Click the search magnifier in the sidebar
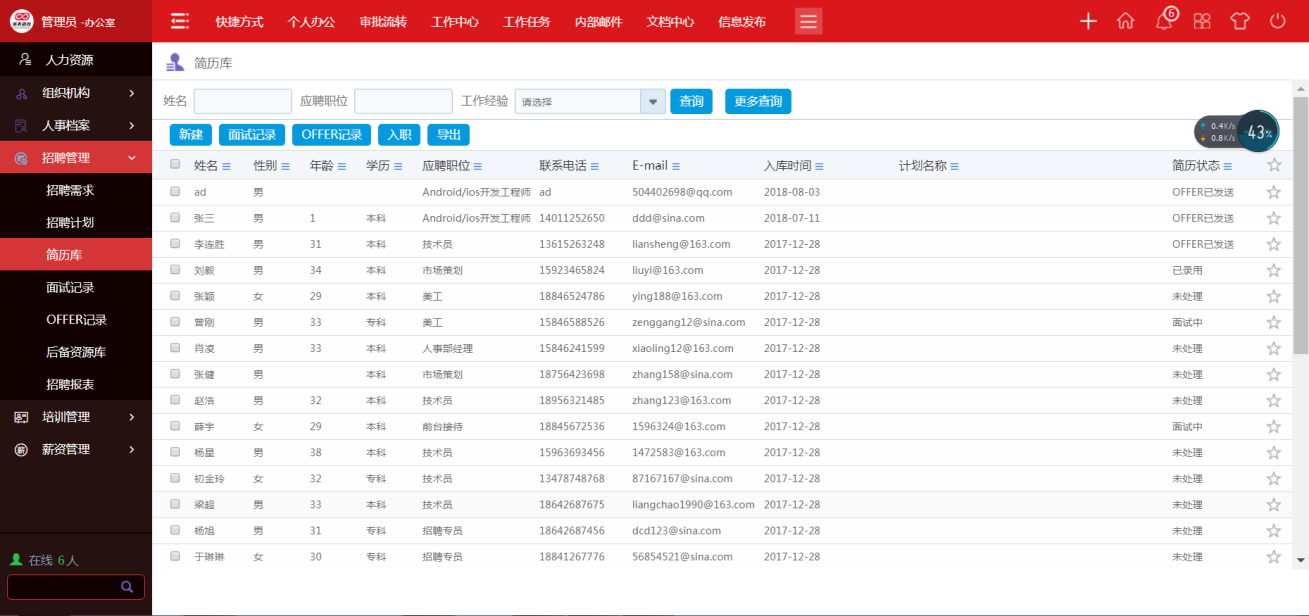 coord(126,587)
